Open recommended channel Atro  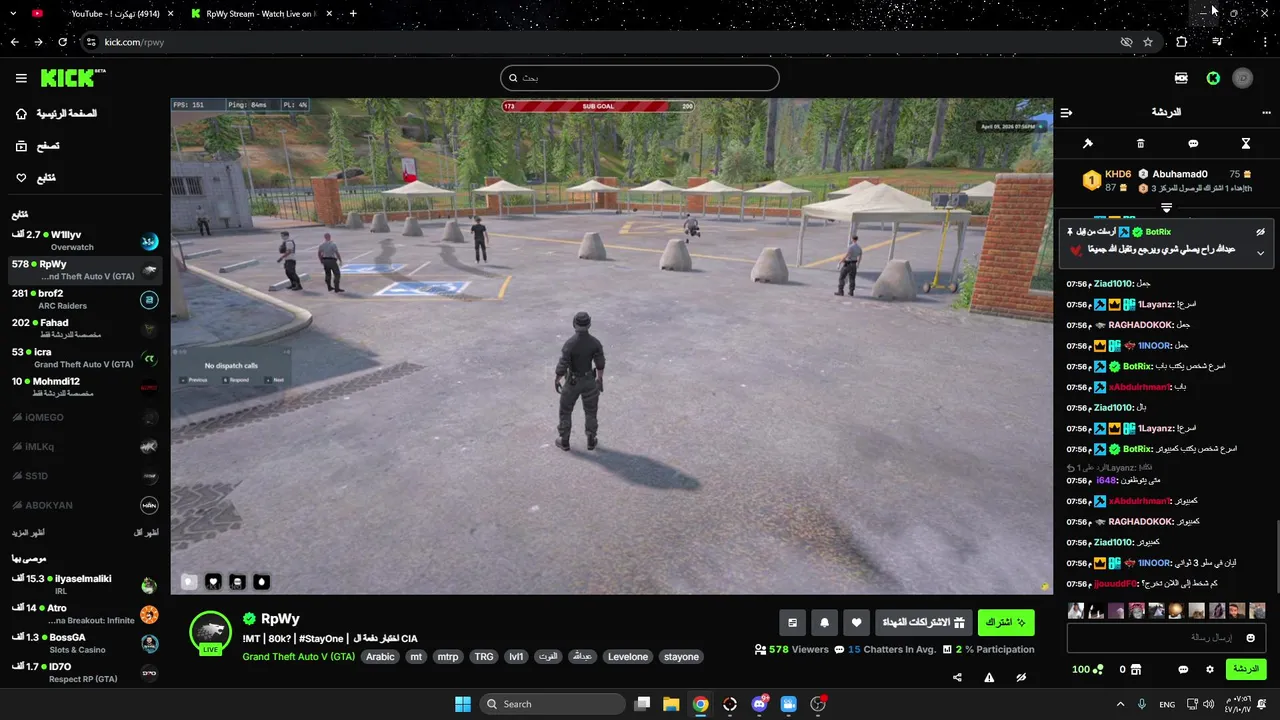[85, 613]
